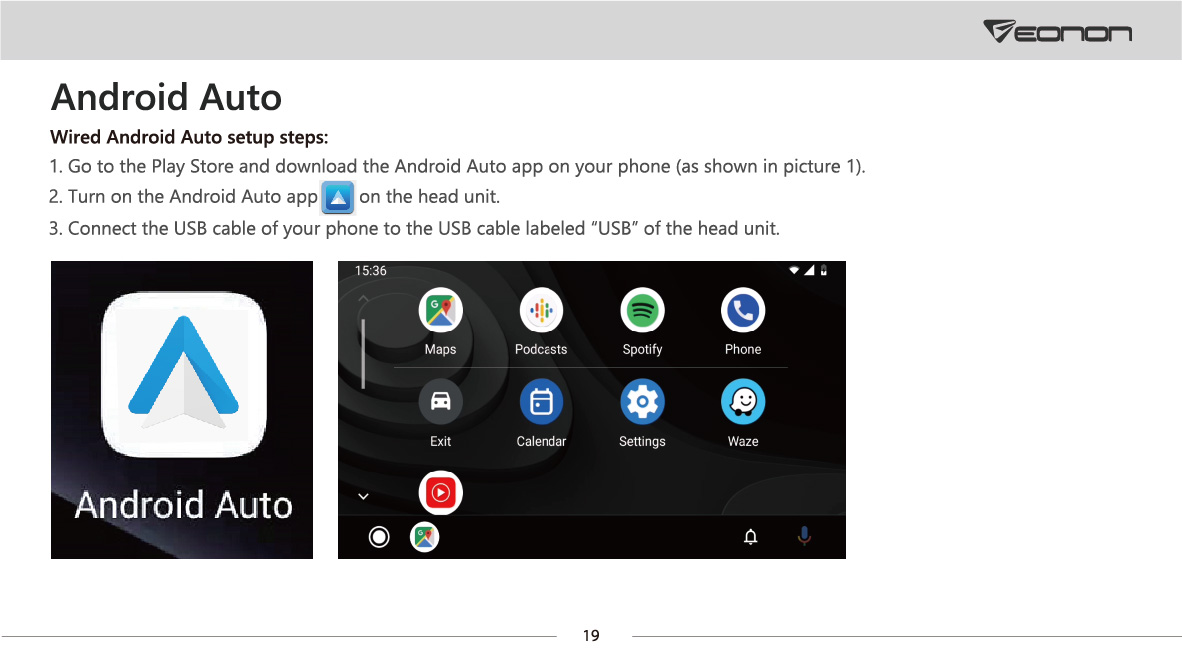Screen dimensions: 1182x651
Task: Click the Wi-Fi status icon
Action: (794, 270)
